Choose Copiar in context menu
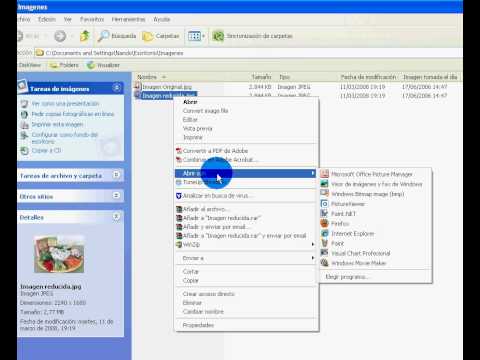The image size is (480, 360). (x=191, y=281)
